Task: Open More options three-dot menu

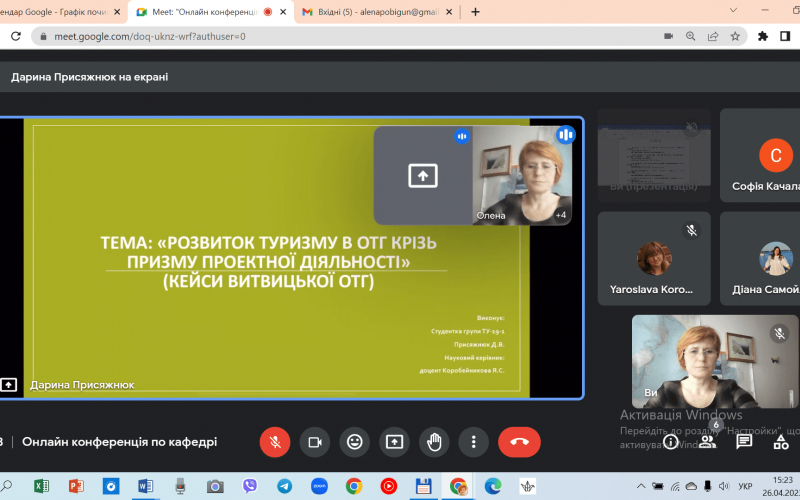Action: 473,442
